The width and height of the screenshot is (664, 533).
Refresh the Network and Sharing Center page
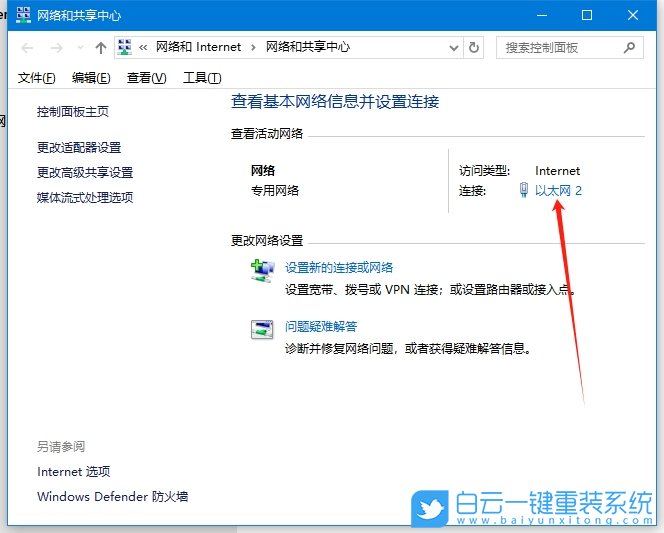click(474, 47)
